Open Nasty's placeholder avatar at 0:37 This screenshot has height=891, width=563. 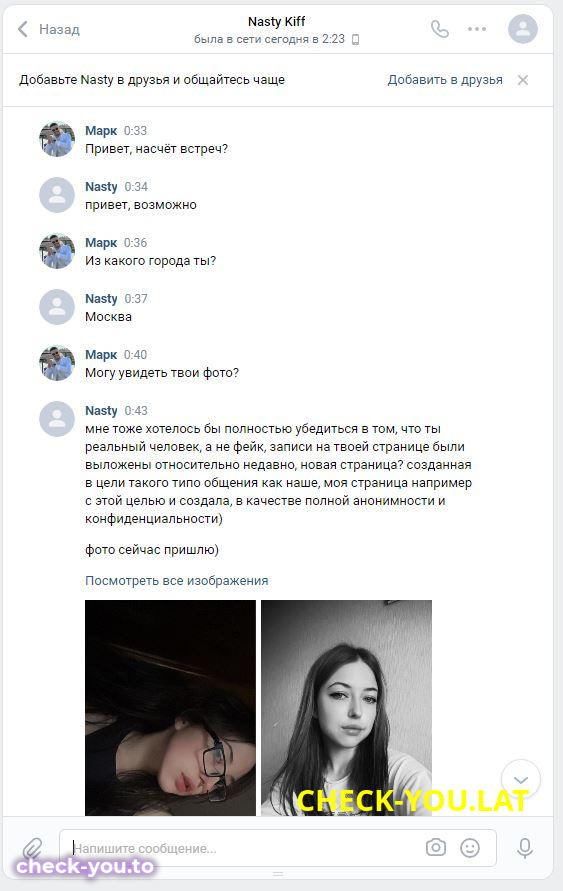pyautogui.click(x=57, y=307)
